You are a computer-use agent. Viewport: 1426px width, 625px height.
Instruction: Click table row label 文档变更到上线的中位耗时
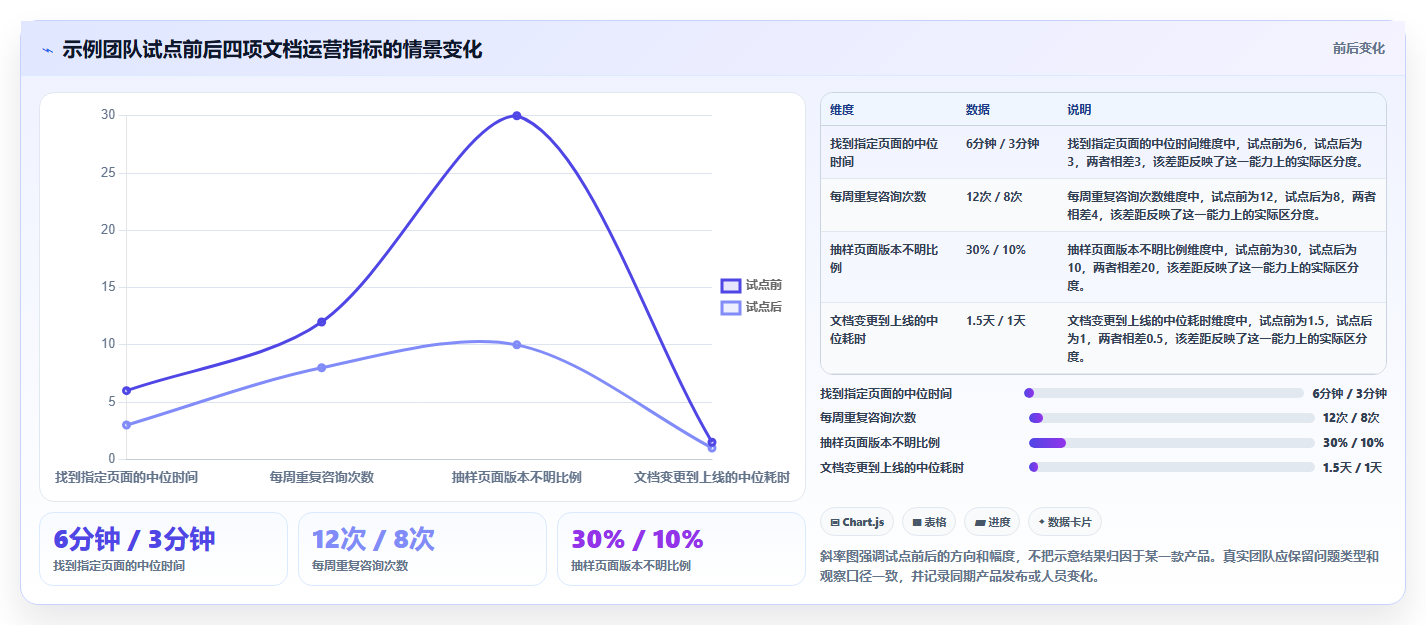[x=884, y=330]
